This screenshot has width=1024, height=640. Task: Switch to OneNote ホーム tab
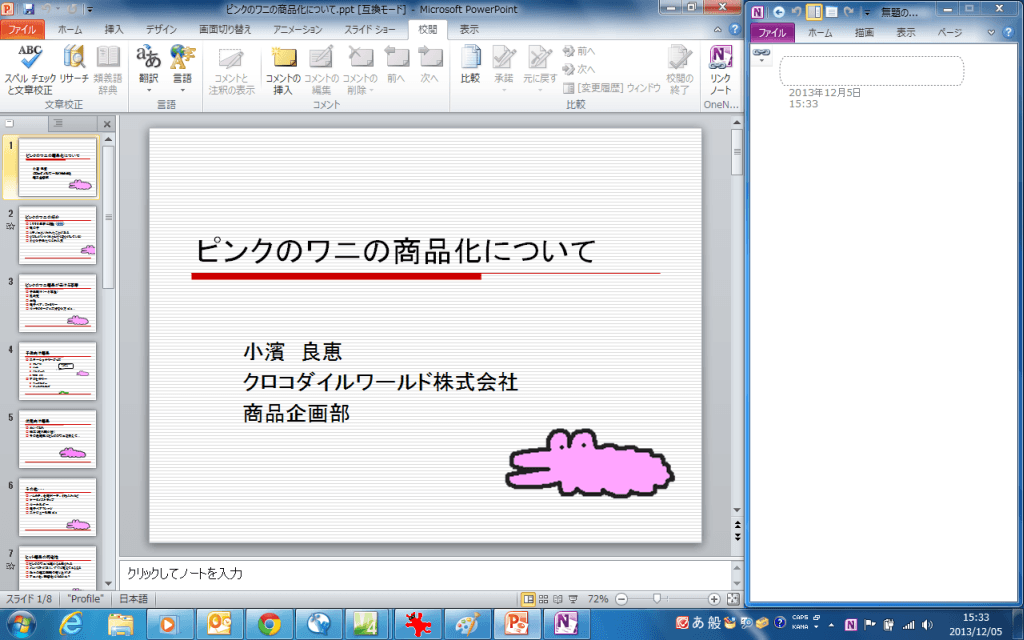point(820,33)
